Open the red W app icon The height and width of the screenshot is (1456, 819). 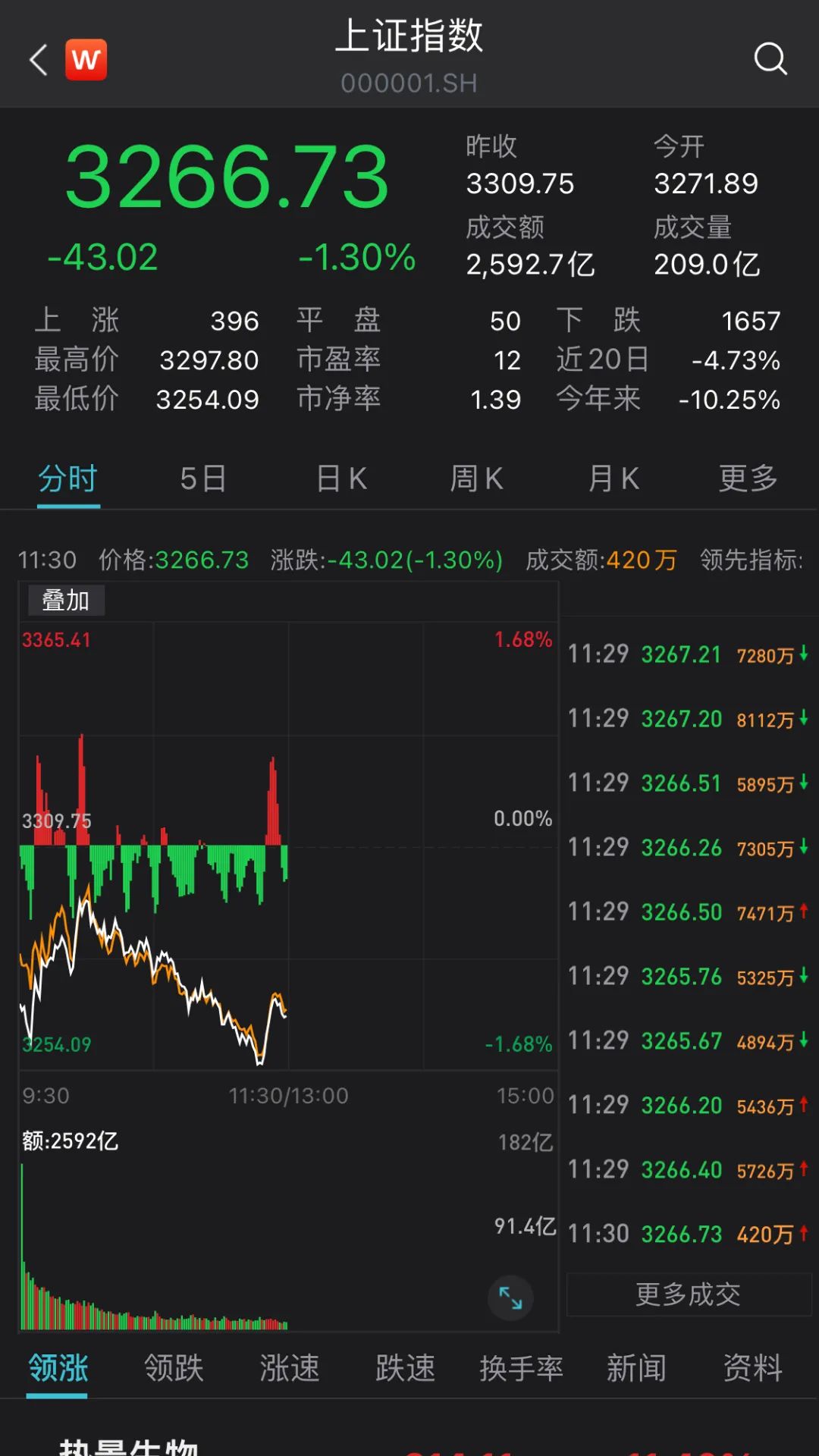(86, 59)
